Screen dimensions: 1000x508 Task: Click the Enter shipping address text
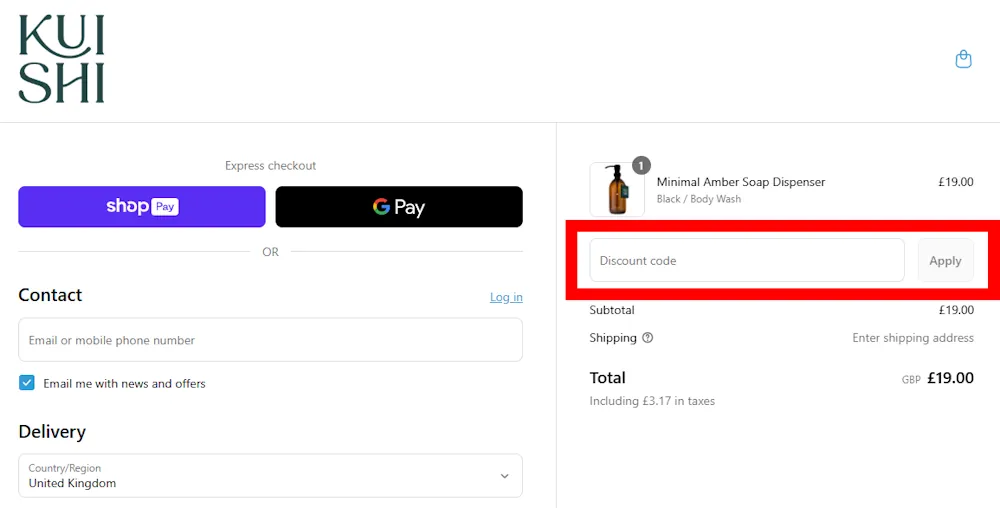(x=912, y=338)
